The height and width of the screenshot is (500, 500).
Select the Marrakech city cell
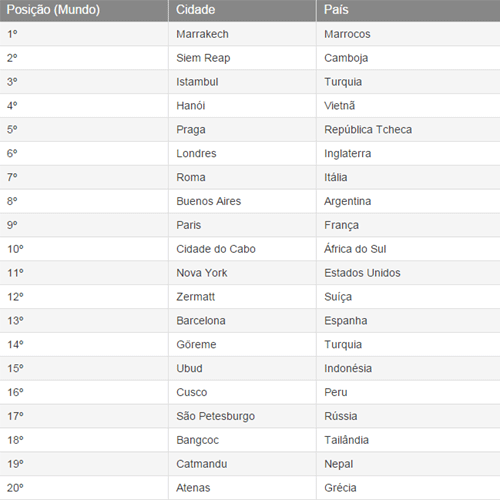coord(242,34)
